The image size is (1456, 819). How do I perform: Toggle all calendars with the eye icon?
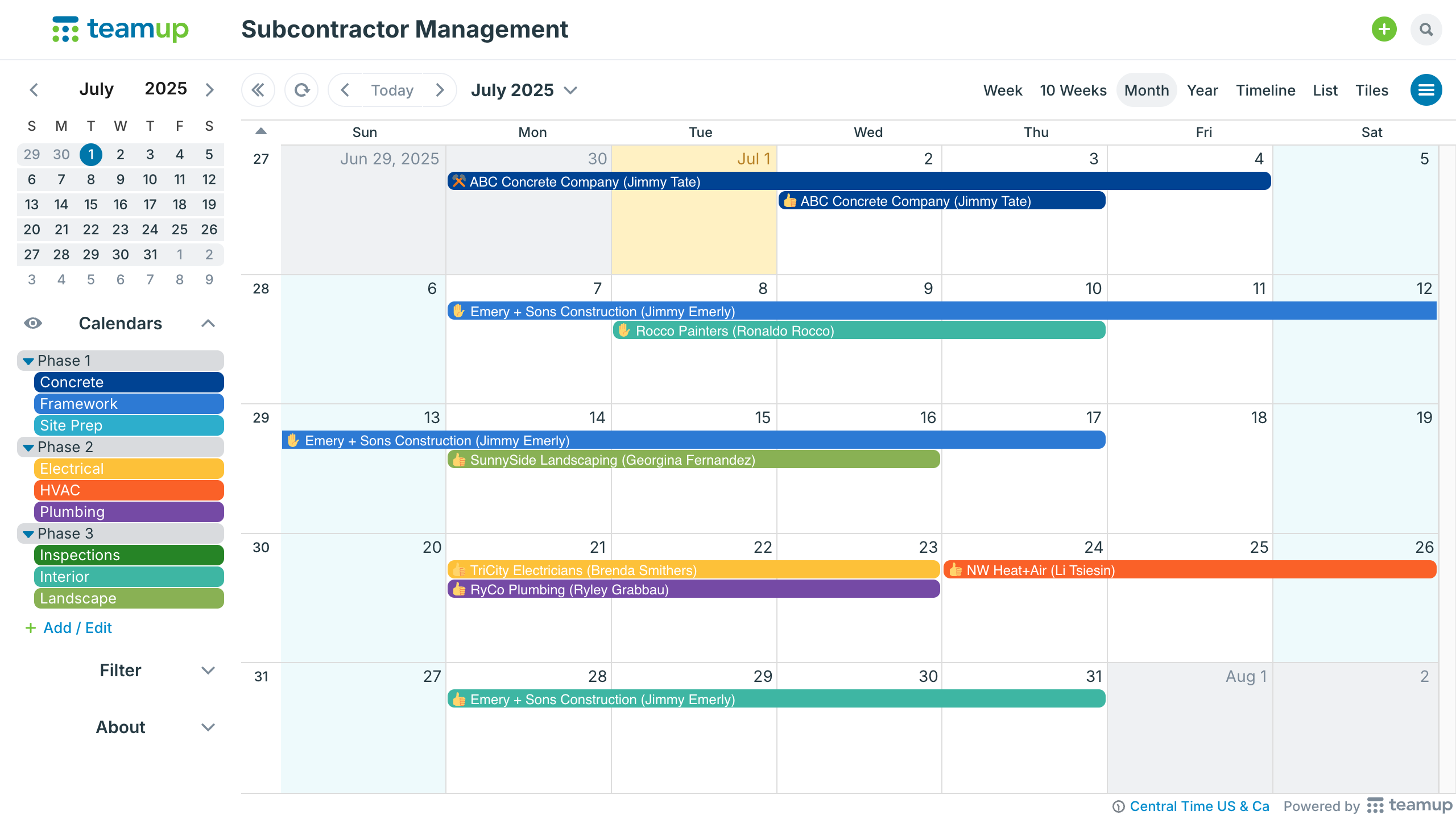coord(33,323)
